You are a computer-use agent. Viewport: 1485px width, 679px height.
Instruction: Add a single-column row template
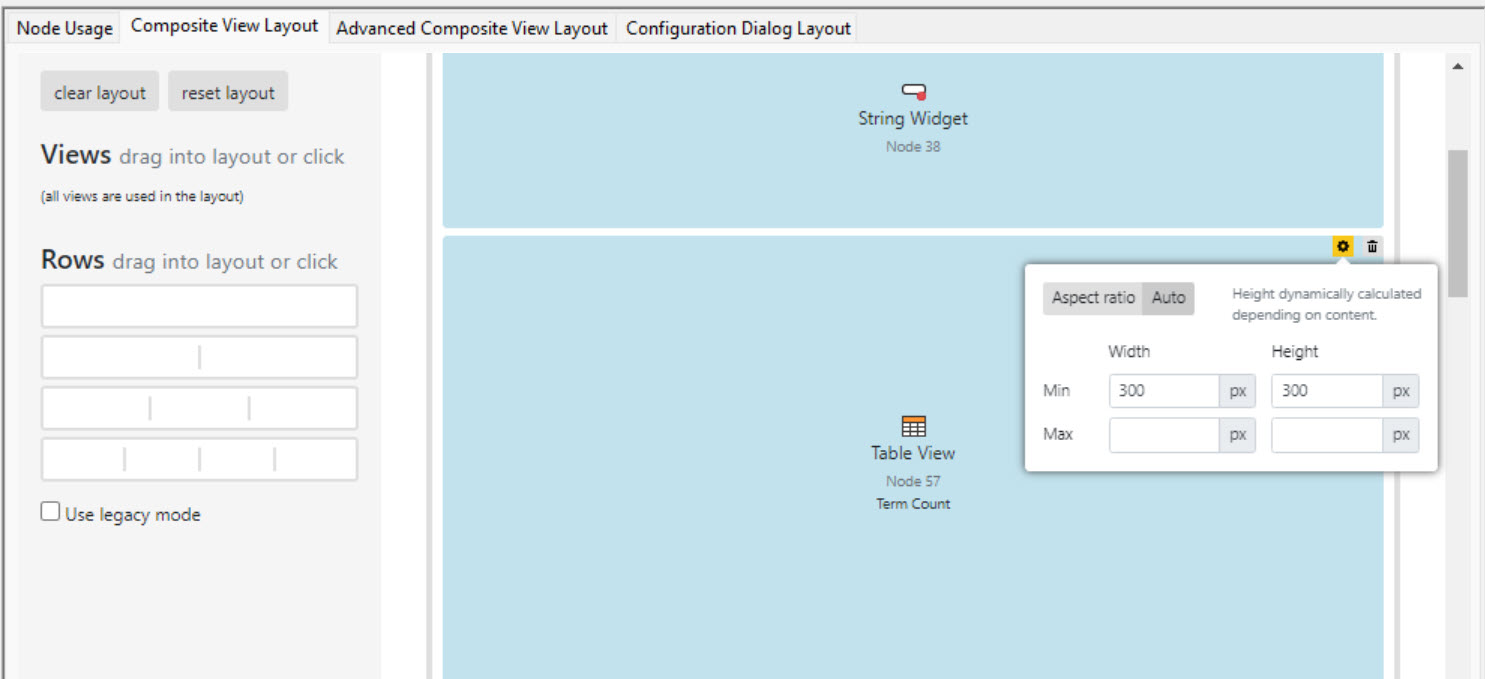click(x=199, y=306)
